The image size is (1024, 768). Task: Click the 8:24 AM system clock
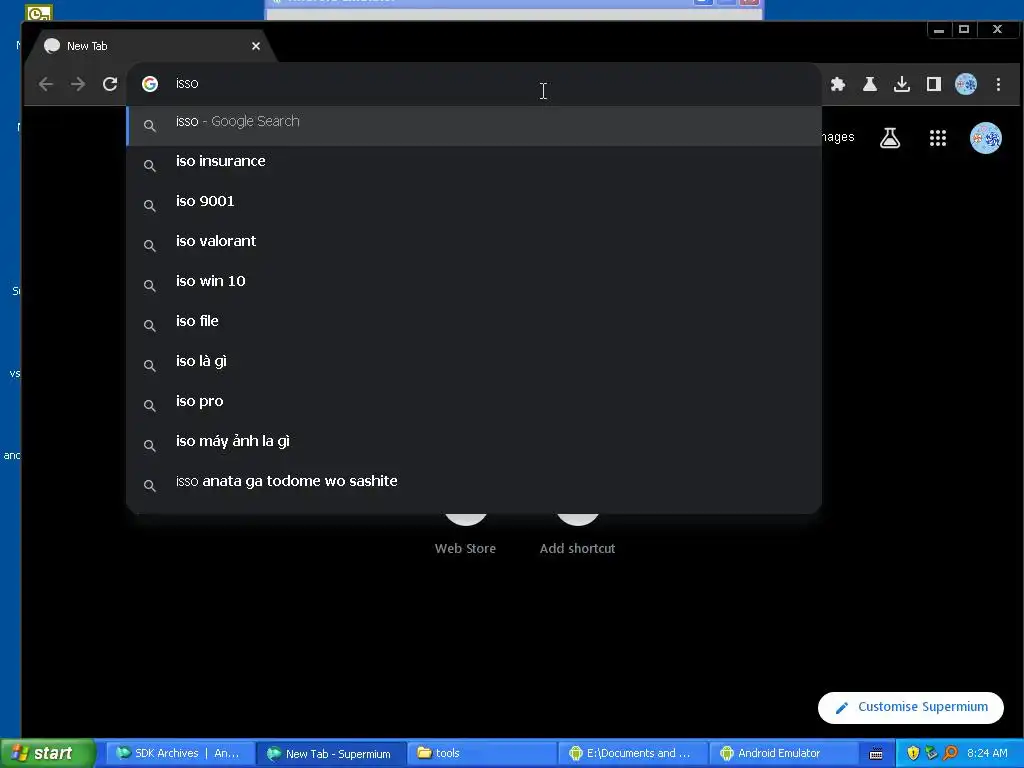click(x=987, y=754)
